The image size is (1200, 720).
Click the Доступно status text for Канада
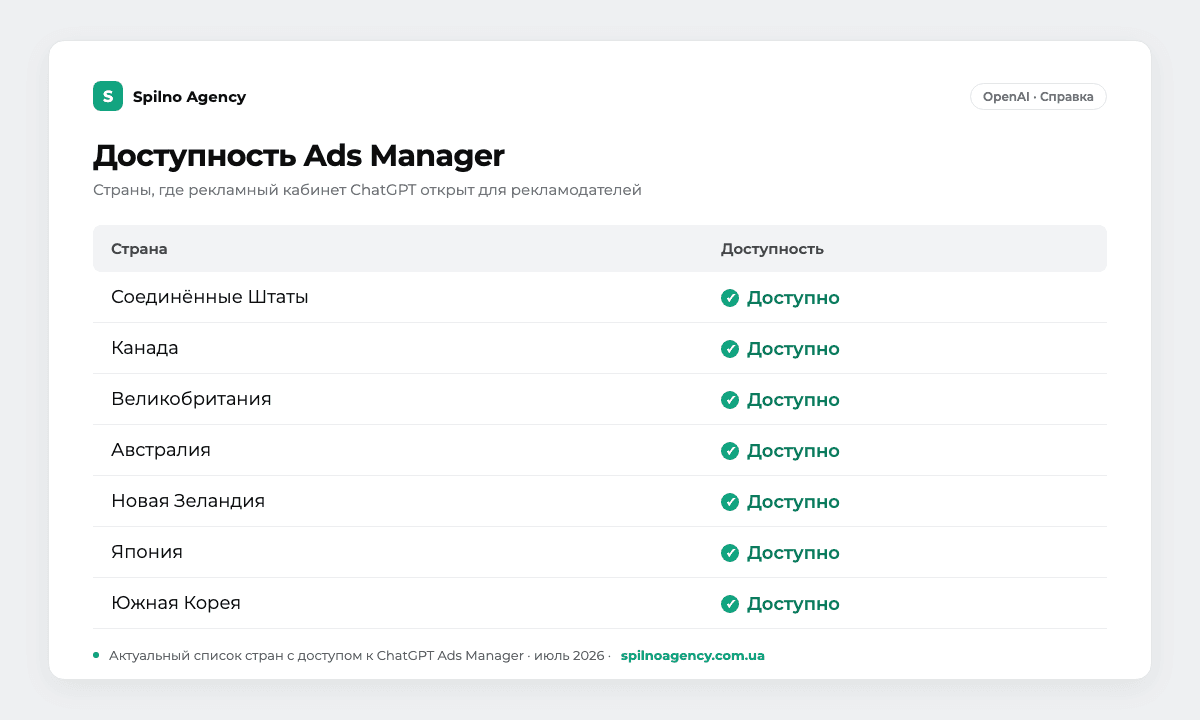coord(793,349)
